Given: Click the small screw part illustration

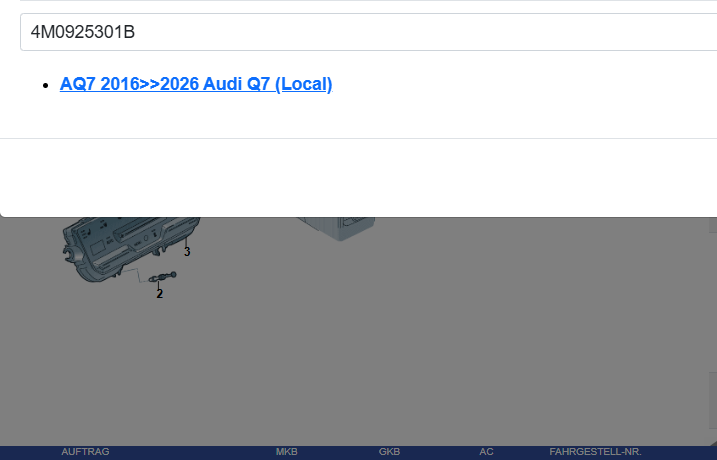Looking at the screenshot, I should pos(163,277).
